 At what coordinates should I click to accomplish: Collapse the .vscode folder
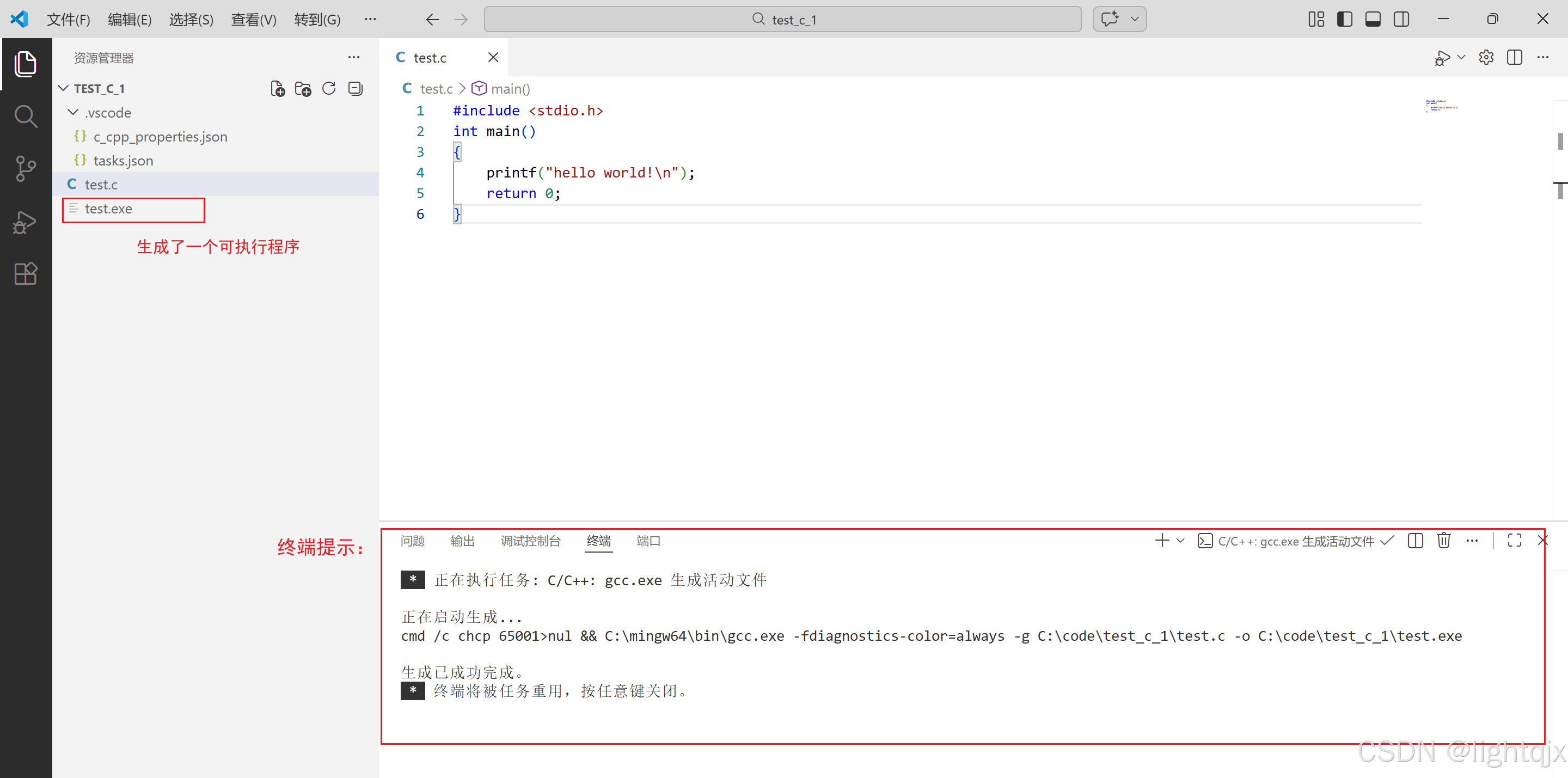tap(73, 113)
